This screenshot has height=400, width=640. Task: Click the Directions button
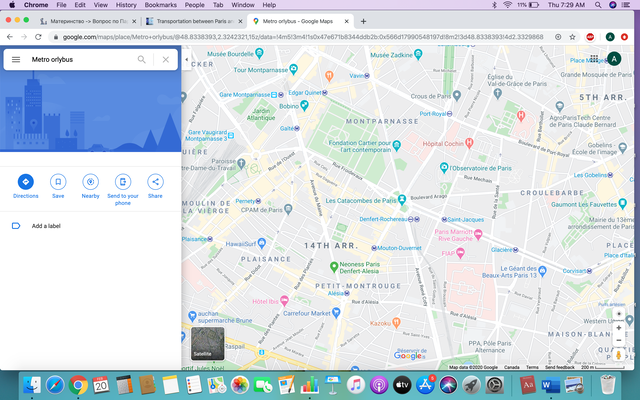pos(26,186)
